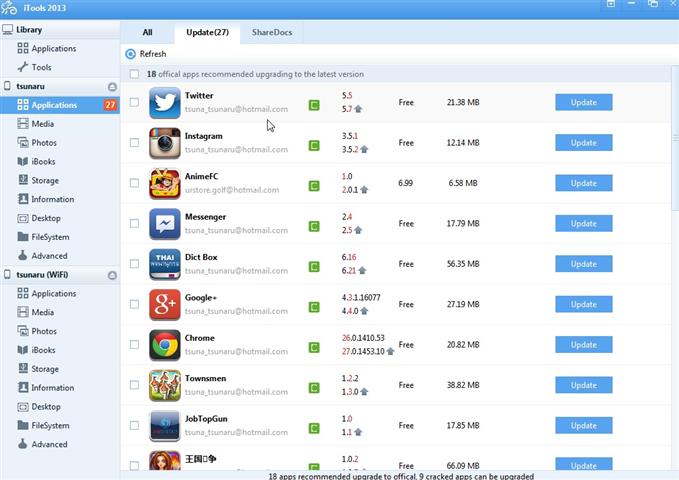The height and width of the screenshot is (480, 679).
Task: Click the Refresh circular icon
Action: click(130, 54)
